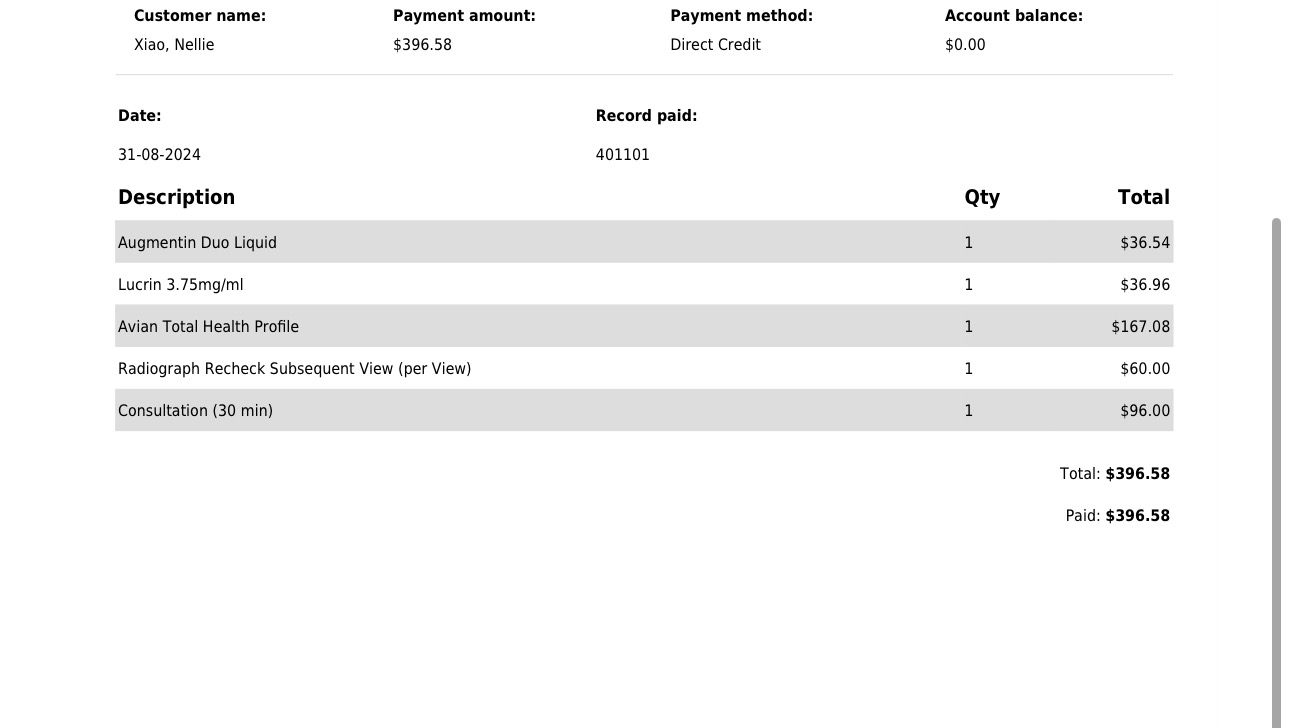This screenshot has width=1290, height=728.
Task: Click the bold Total $396.58 summary
Action: pyautogui.click(x=1115, y=474)
